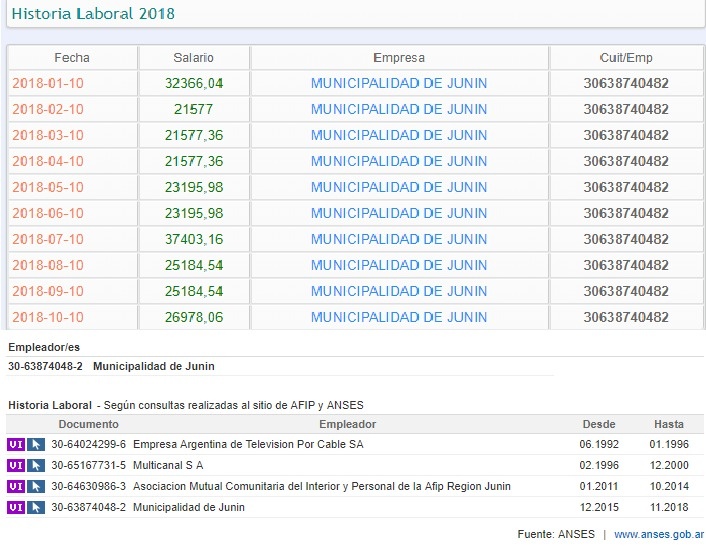The width and height of the screenshot is (706, 550).
Task: Open MUNICIPALIDAD DE JUNIN link for 2018-07-10
Action: 399,239
